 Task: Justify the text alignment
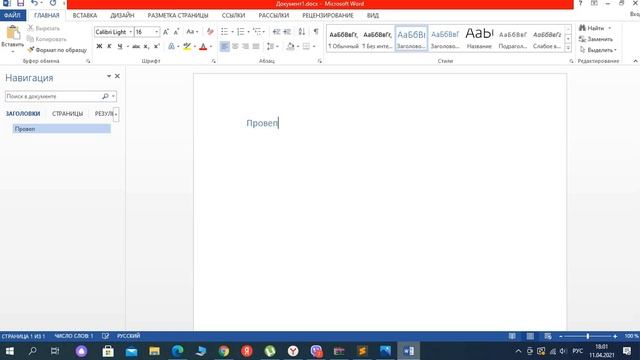[256, 47]
